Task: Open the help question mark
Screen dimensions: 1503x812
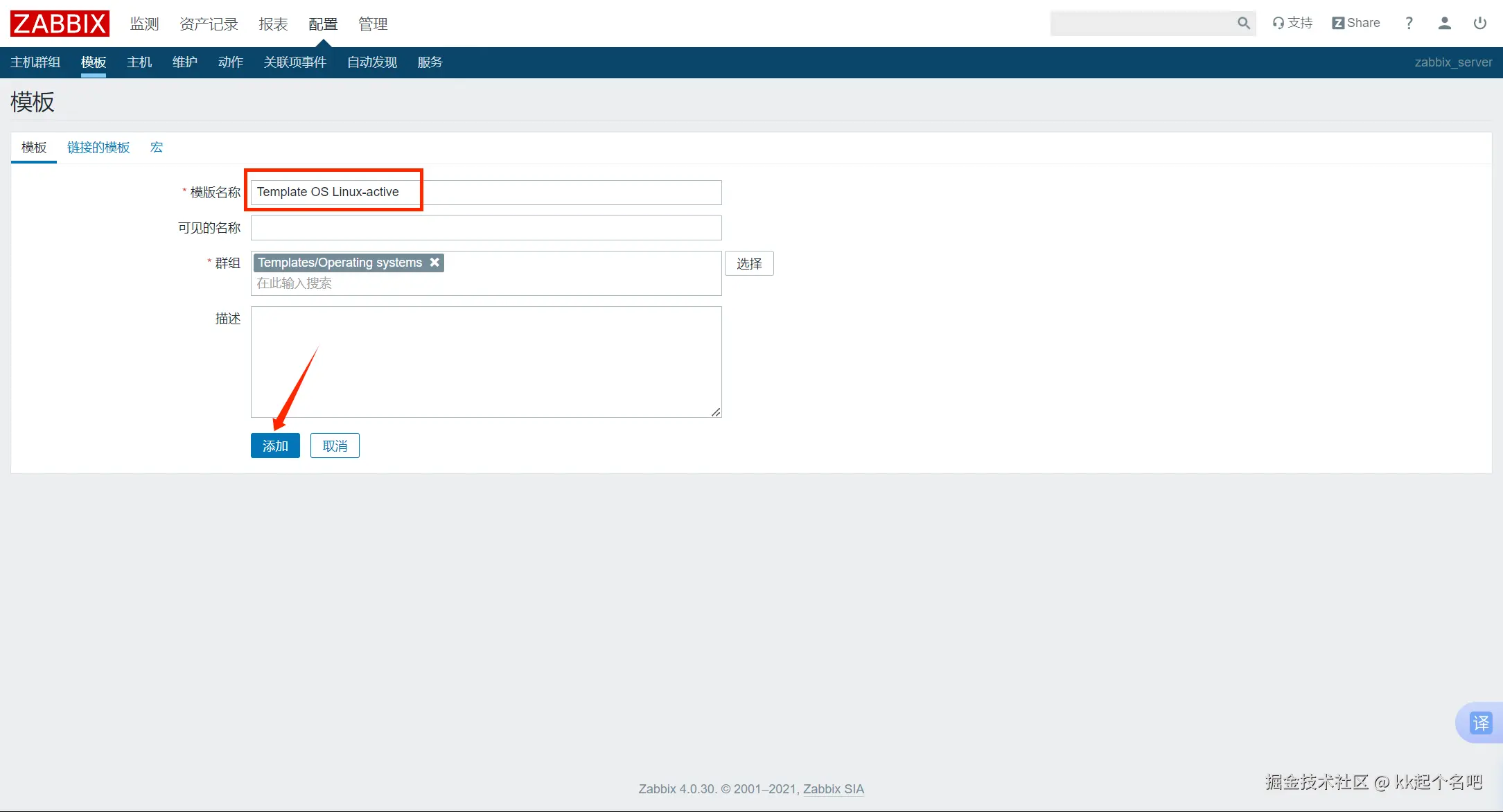Action: [x=1409, y=23]
